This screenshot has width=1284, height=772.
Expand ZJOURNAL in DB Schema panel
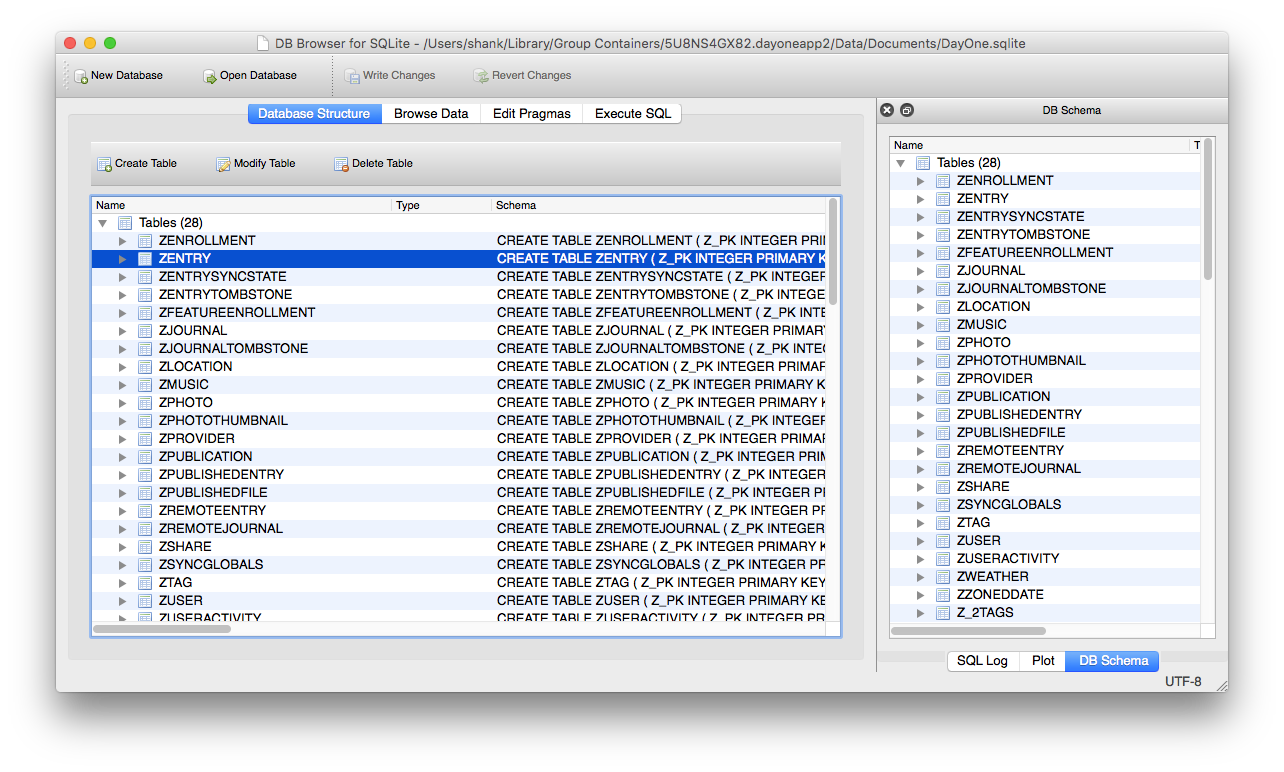(921, 271)
